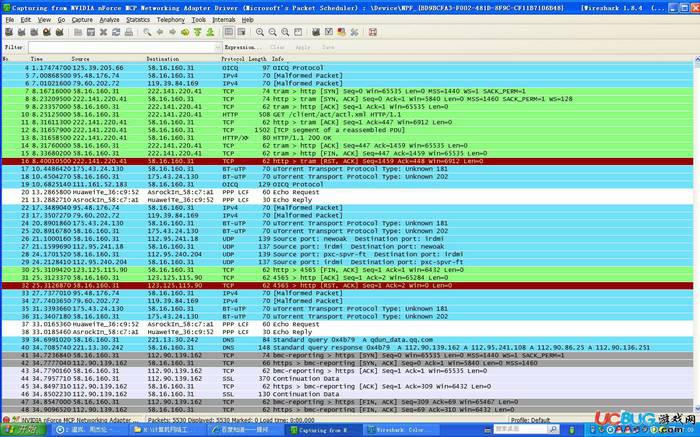Open the Statistics menu
This screenshot has height=437, width=700.
[x=138, y=20]
